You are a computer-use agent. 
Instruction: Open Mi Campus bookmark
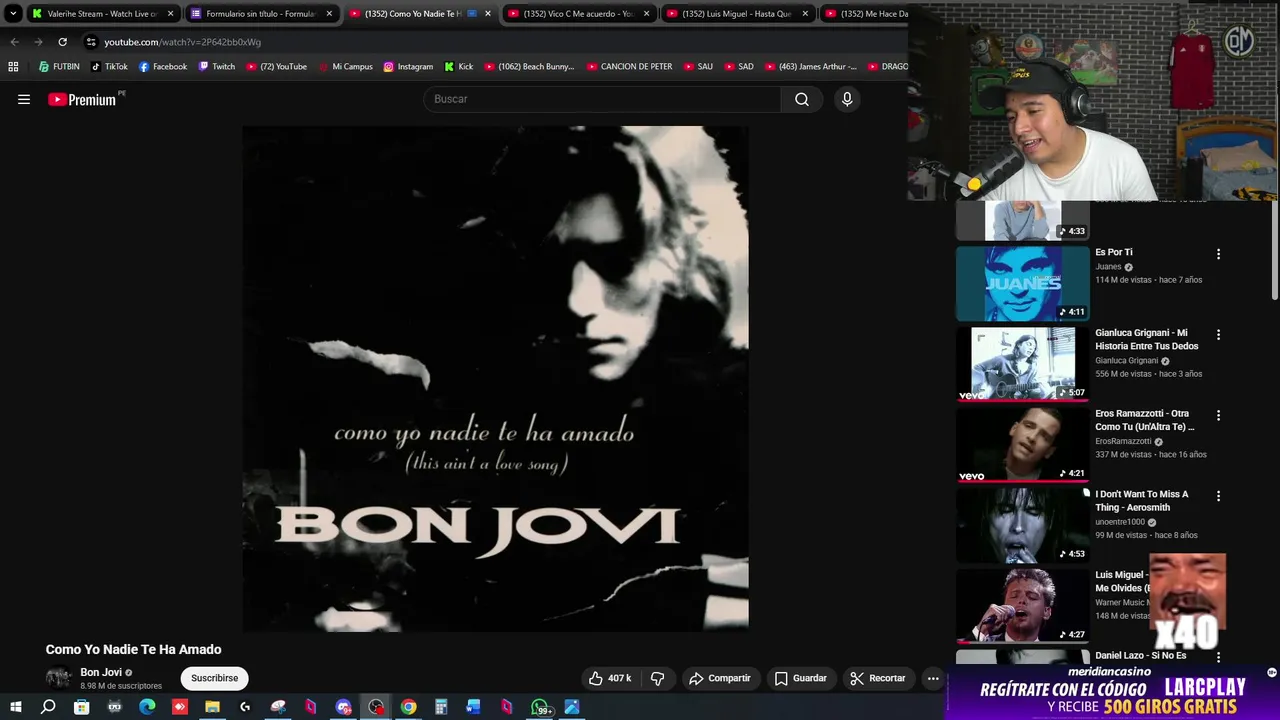point(345,67)
